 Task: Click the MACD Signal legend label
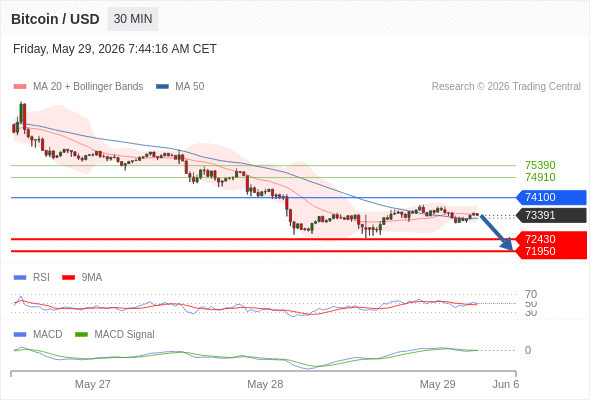pyautogui.click(x=125, y=335)
